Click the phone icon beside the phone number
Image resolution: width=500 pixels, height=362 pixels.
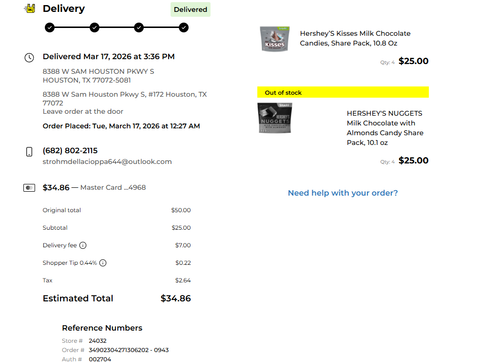[29, 152]
